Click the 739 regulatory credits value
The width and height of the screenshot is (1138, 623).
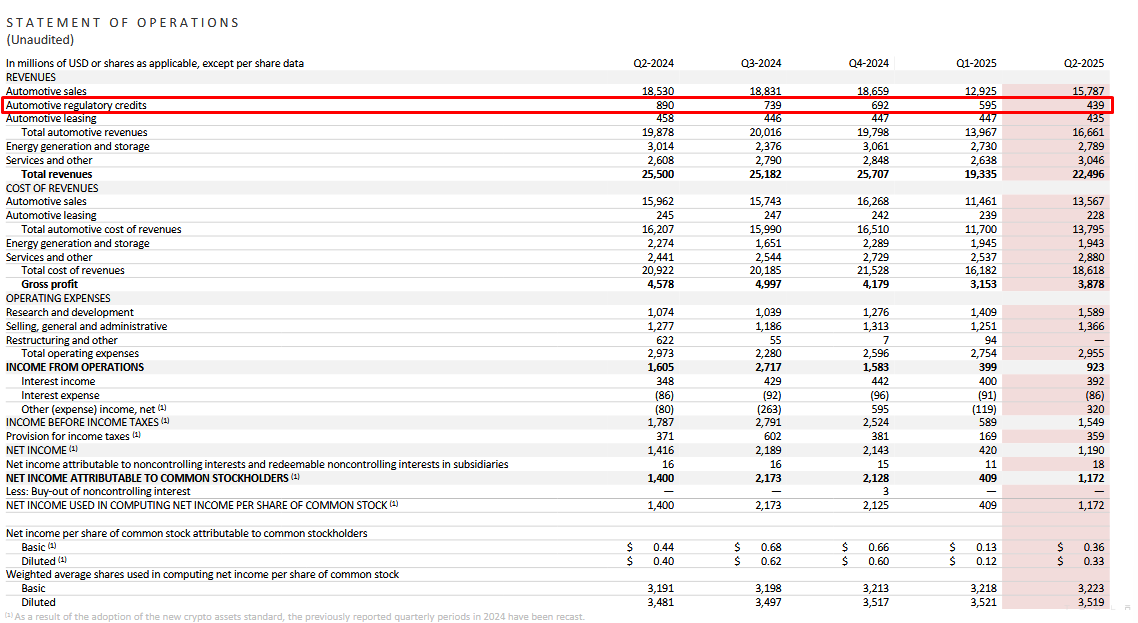[x=772, y=105]
